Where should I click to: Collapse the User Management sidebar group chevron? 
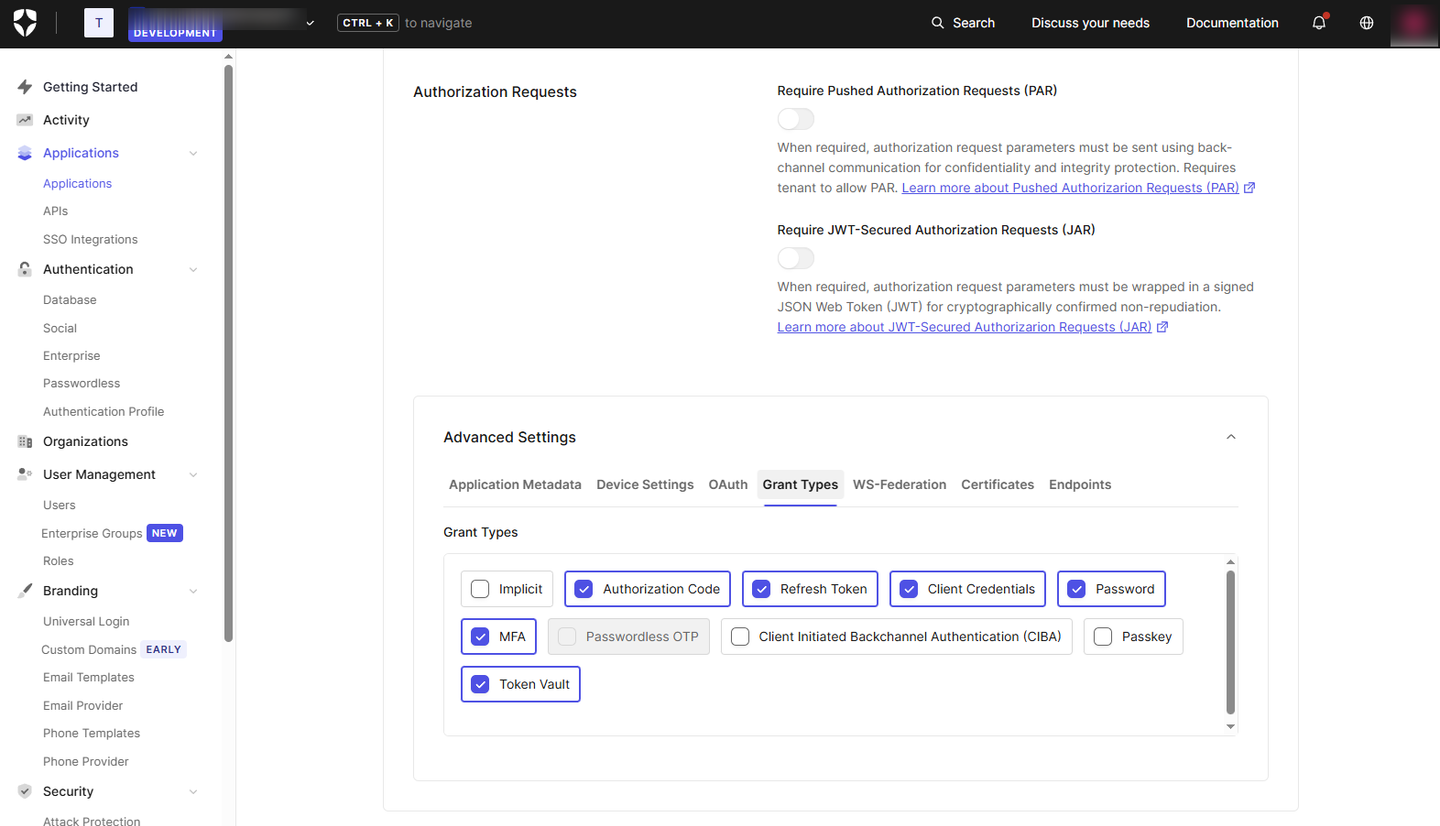tap(193, 474)
